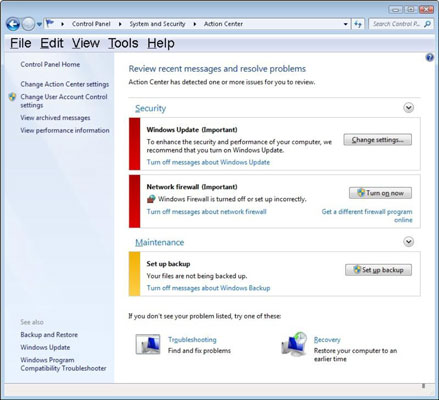439x400 pixels.
Task: Click the Windows Update (Important) title
Action: pyautogui.click(x=192, y=130)
